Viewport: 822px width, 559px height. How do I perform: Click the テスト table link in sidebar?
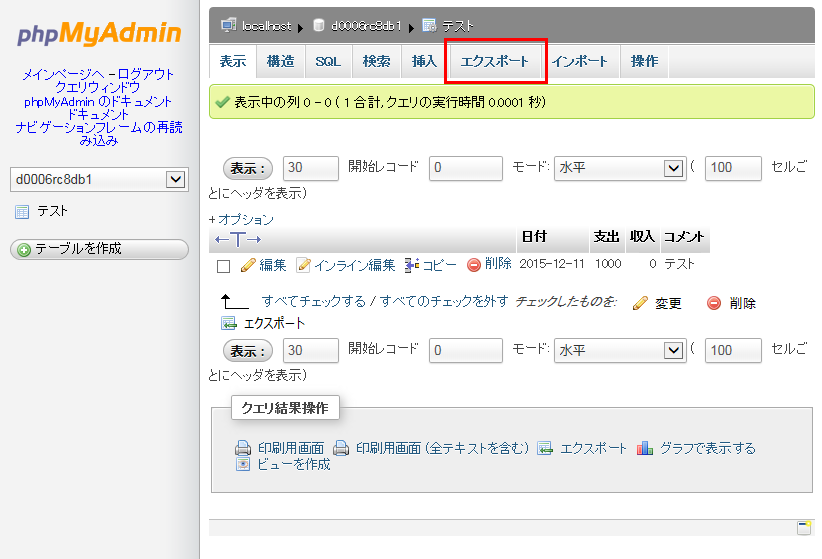pos(52,211)
